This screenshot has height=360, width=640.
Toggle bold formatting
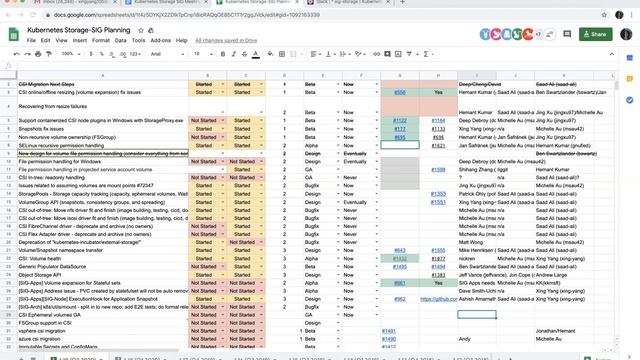pos(223,54)
